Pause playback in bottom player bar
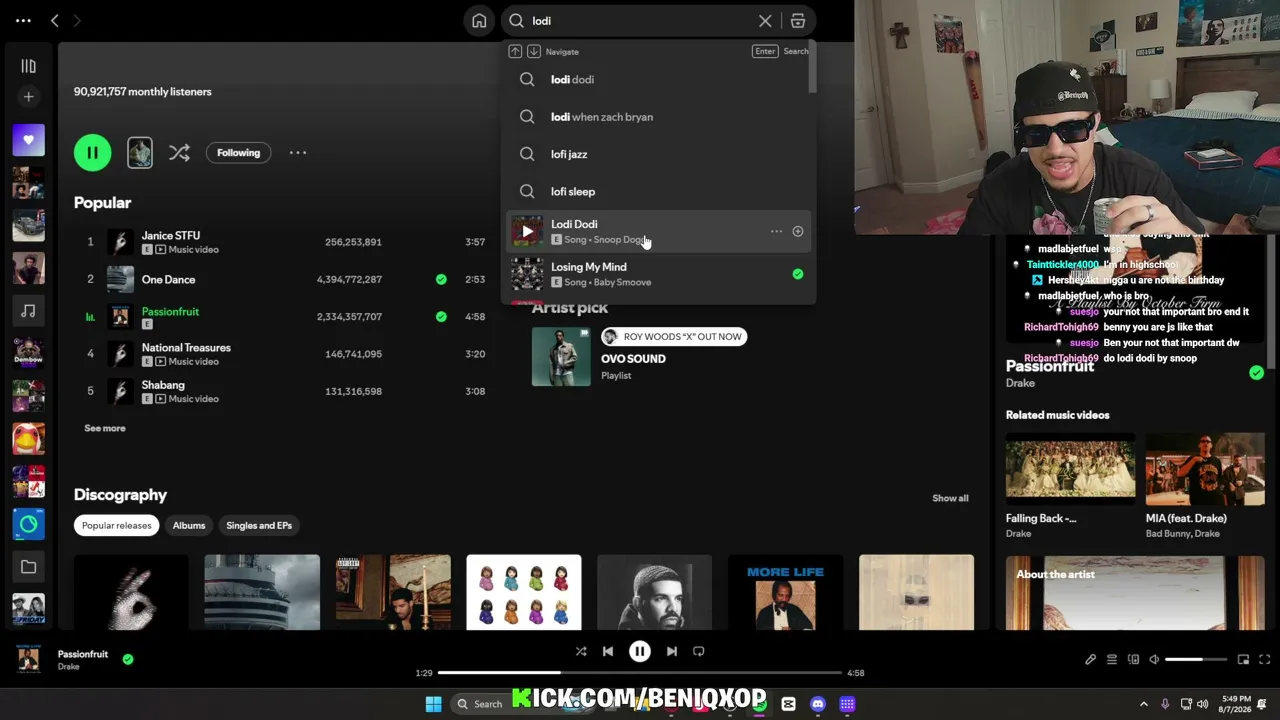The width and height of the screenshot is (1280, 720). (x=640, y=651)
